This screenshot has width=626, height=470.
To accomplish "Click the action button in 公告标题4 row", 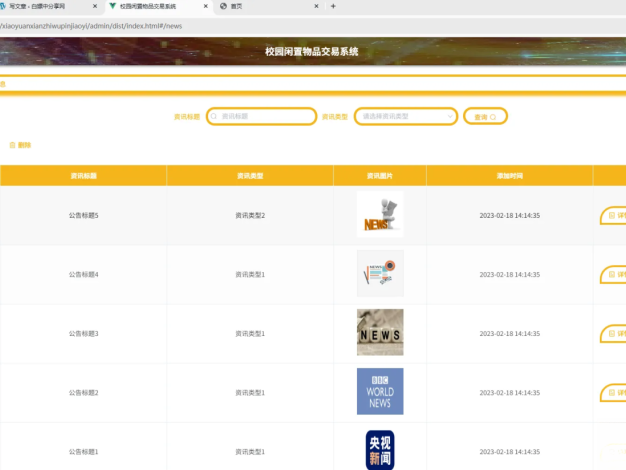I will (613, 275).
